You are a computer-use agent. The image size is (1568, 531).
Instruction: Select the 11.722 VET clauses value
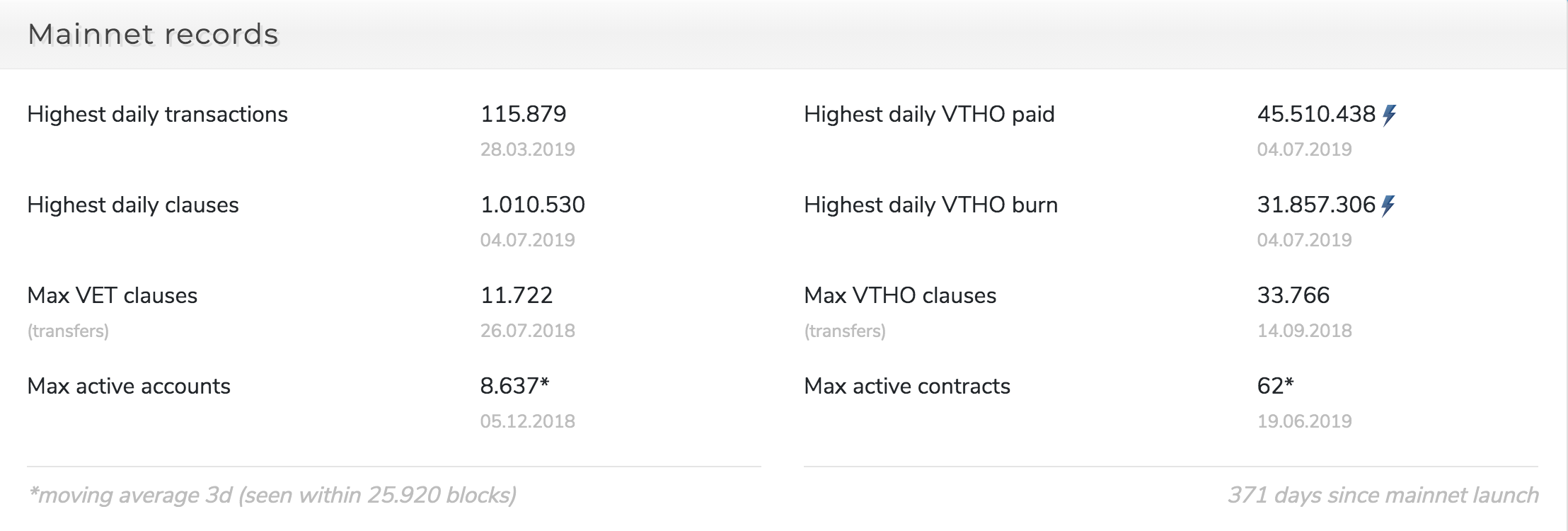coord(517,295)
